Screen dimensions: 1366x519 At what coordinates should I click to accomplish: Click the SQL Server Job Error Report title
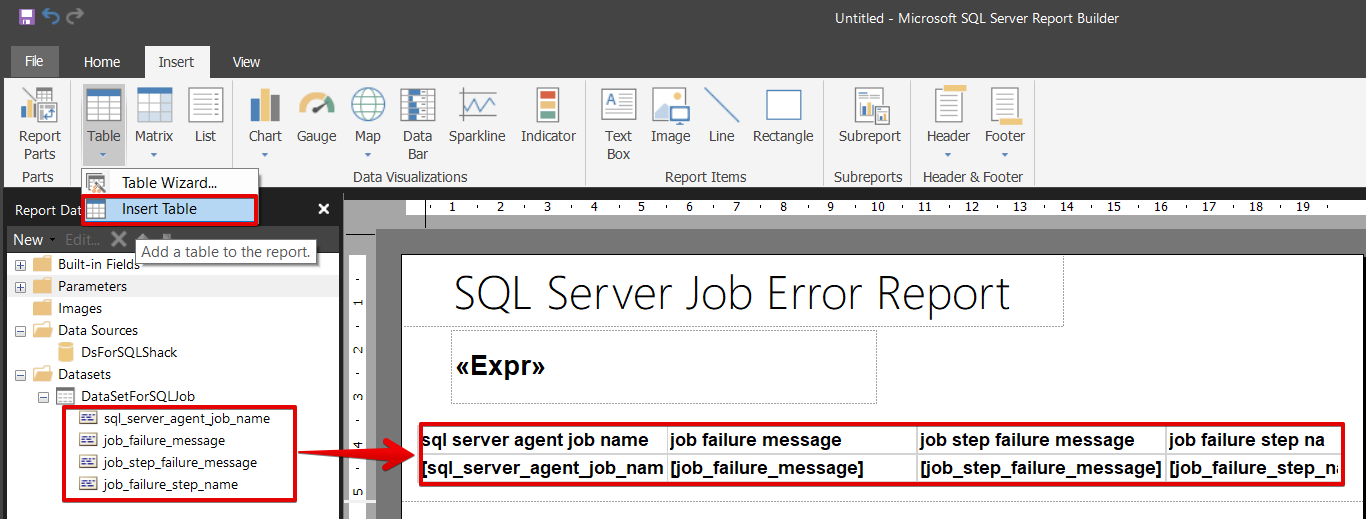732,294
